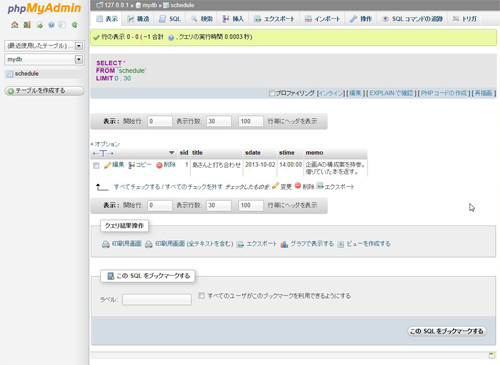Click the upper number of rows field

[x=219, y=121]
